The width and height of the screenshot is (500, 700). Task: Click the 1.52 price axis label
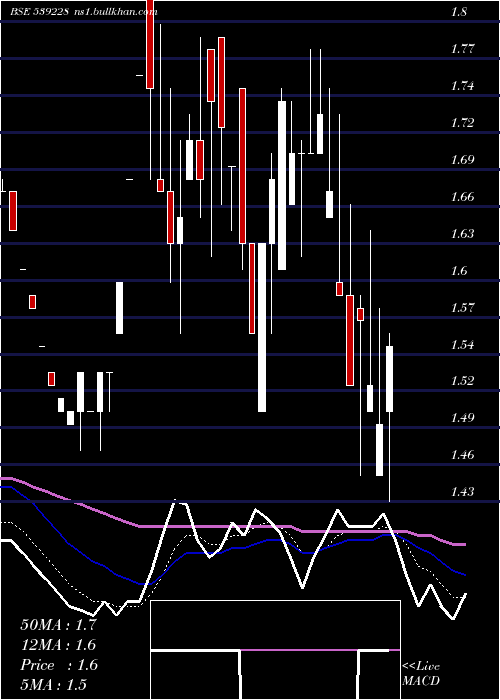pyautogui.click(x=462, y=381)
